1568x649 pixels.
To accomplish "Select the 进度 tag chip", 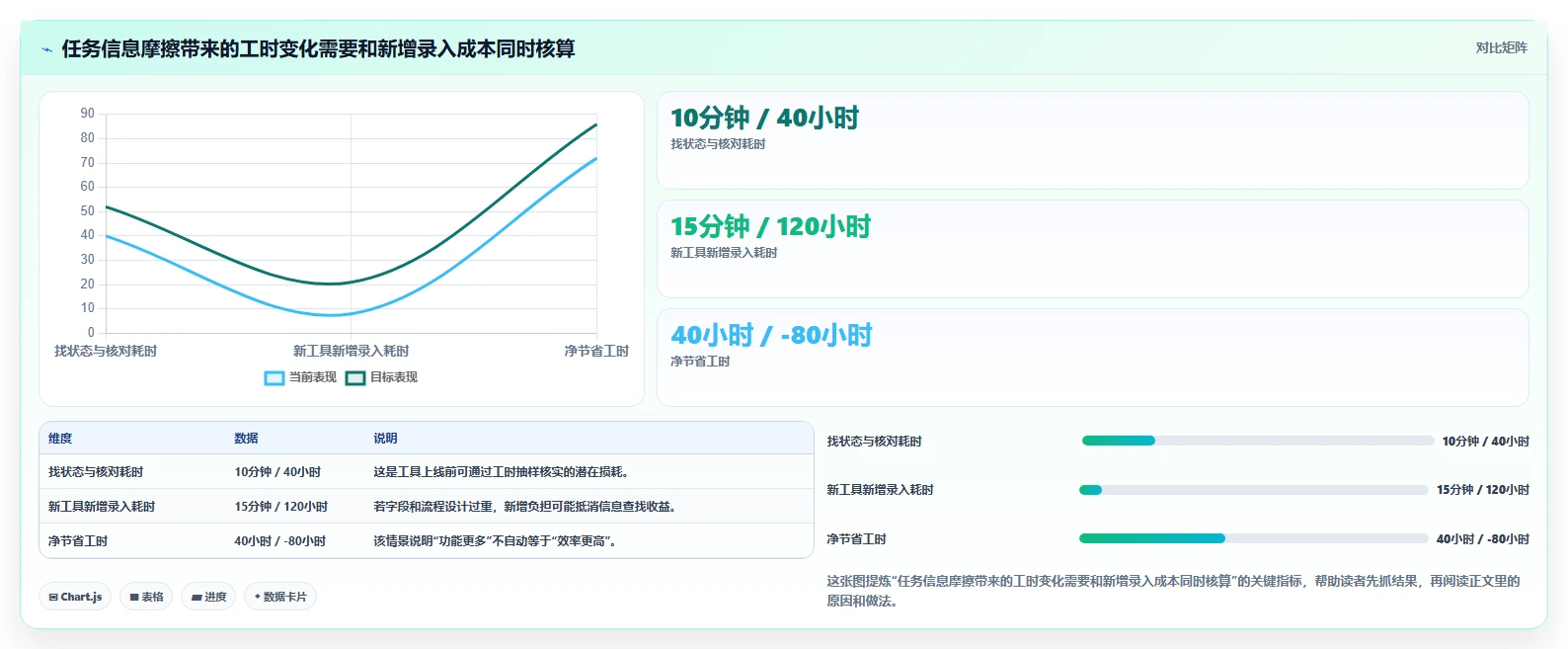I will tap(208, 597).
